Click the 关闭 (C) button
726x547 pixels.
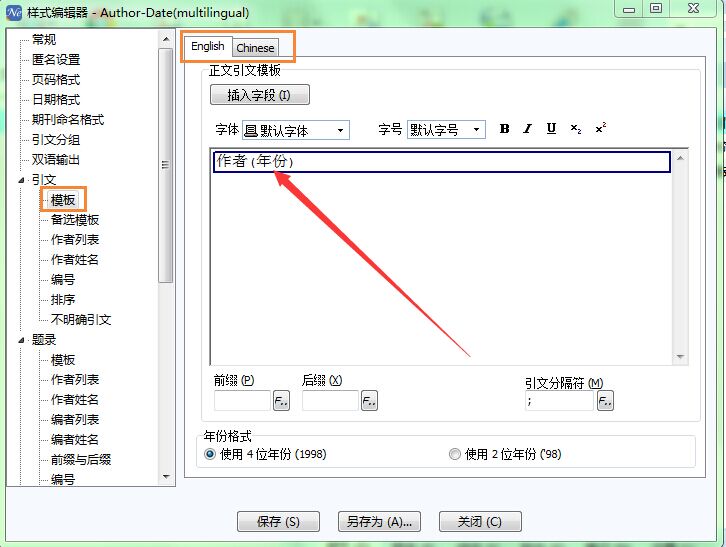click(480, 522)
